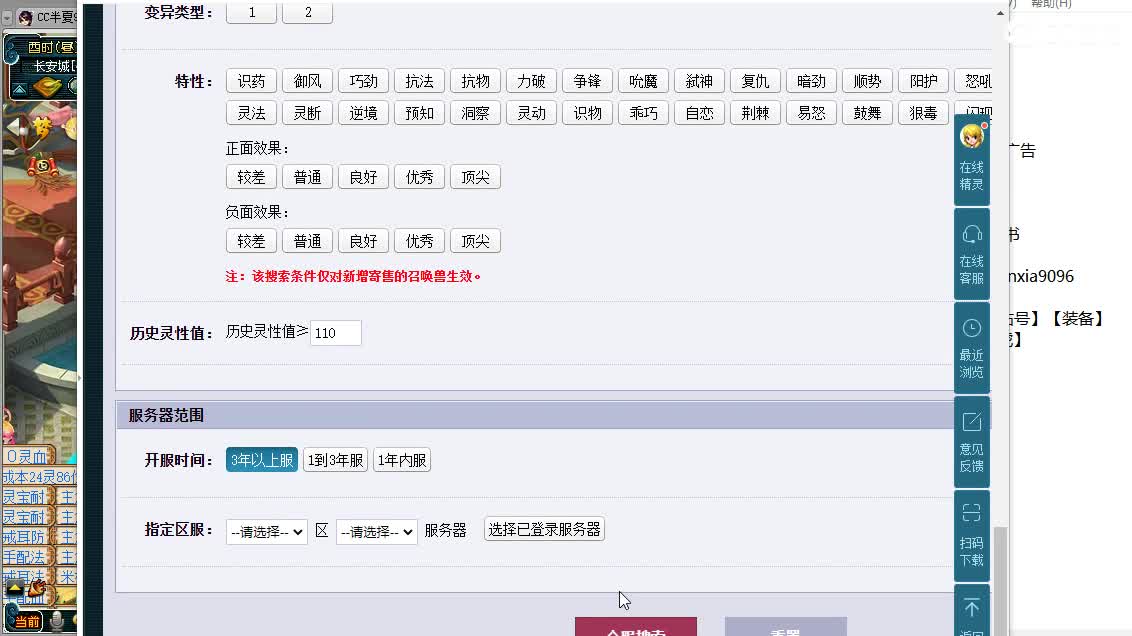Select variation type 2
Screen dimensions: 1132x636
pyautogui.click(x=308, y=12)
